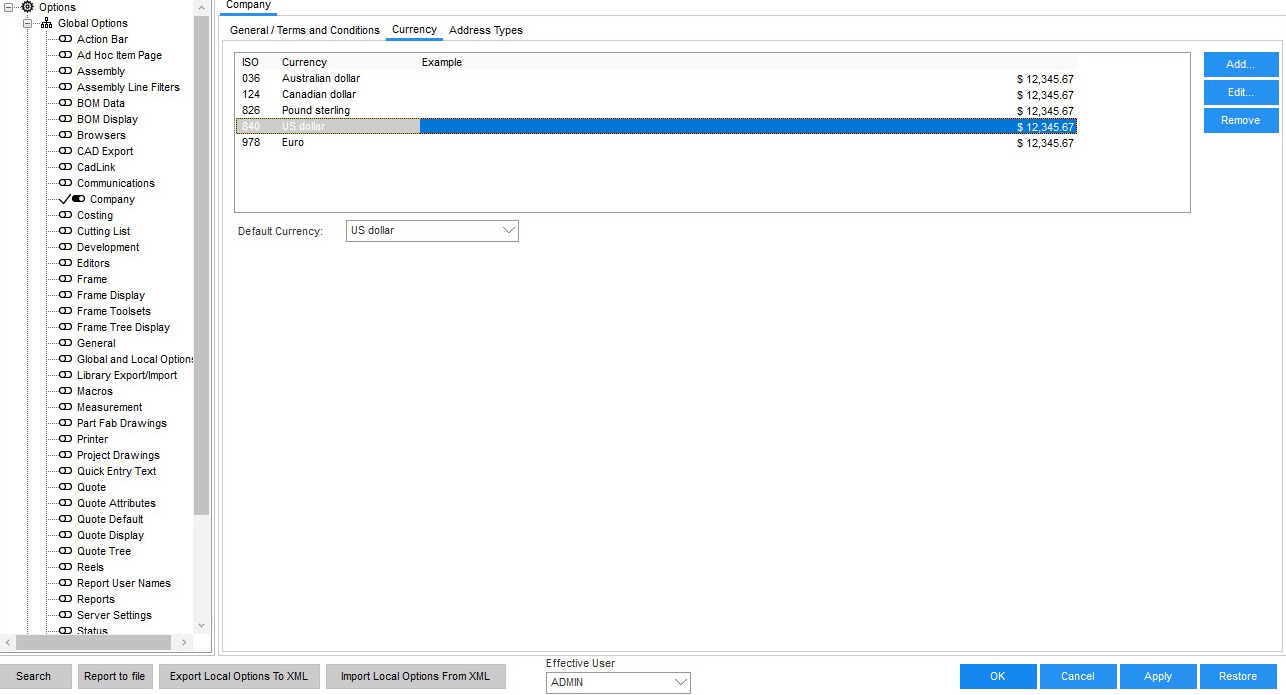Click the icon beside Costing
The image size is (1286, 695).
tap(66, 215)
